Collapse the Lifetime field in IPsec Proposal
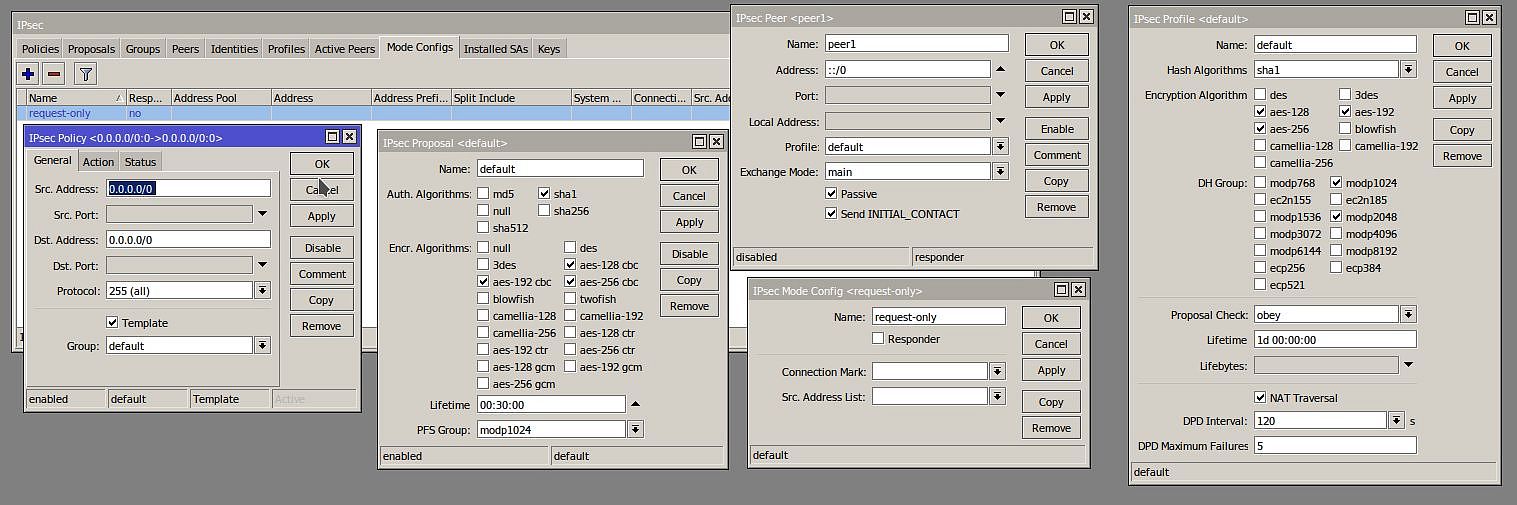 click(x=635, y=404)
